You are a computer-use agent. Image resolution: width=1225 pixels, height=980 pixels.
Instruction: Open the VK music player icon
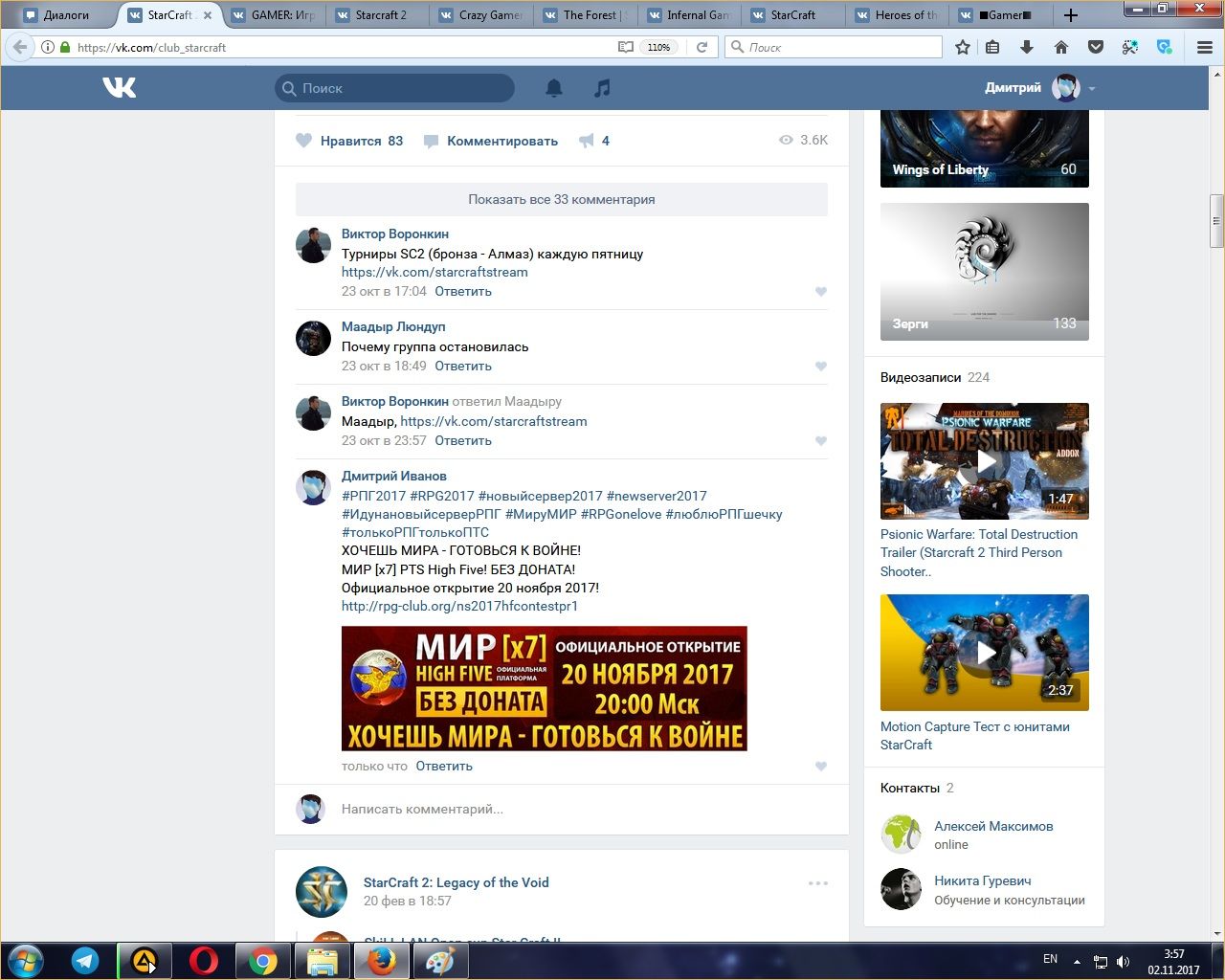coord(602,88)
